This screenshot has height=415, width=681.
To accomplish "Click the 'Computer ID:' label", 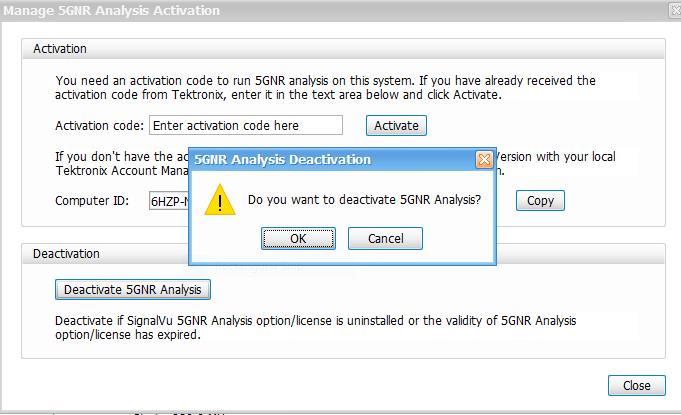I will coord(92,201).
